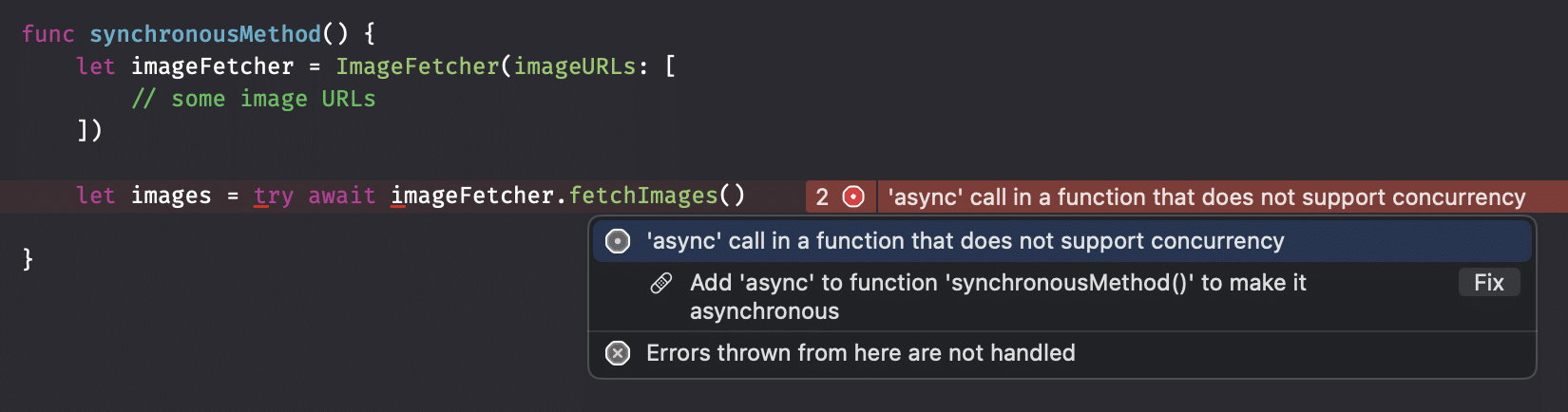The height and width of the screenshot is (412, 1568).
Task: Click the x-circle icon beside "Errors thrown"
Action: pos(618,353)
